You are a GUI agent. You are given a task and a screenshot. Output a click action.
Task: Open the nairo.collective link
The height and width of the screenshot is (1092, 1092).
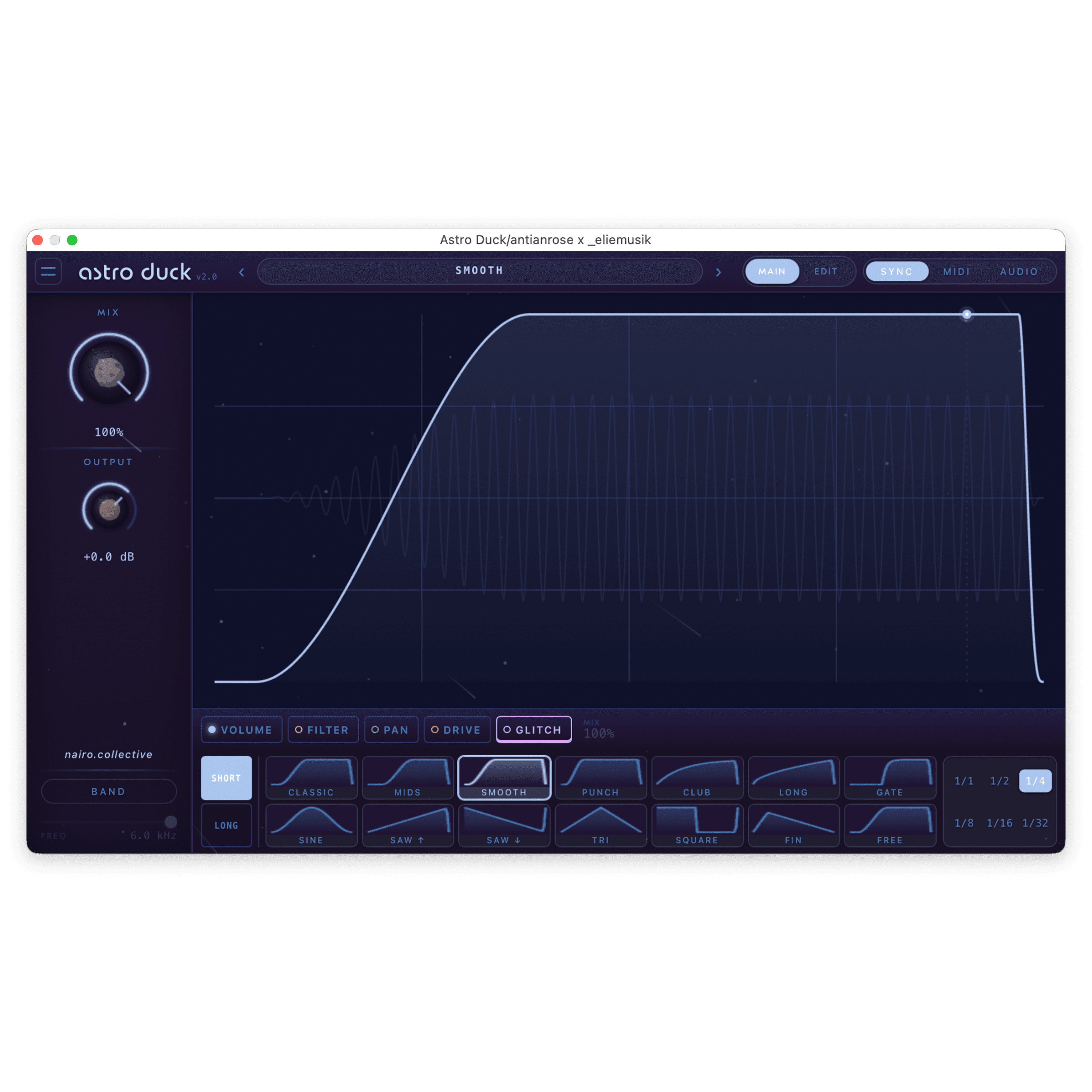click(108, 755)
